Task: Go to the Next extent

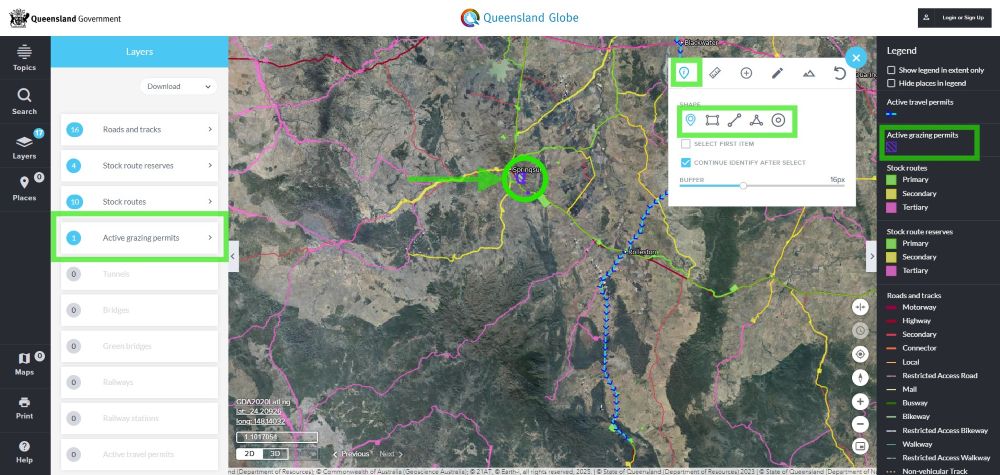Action: pos(391,454)
